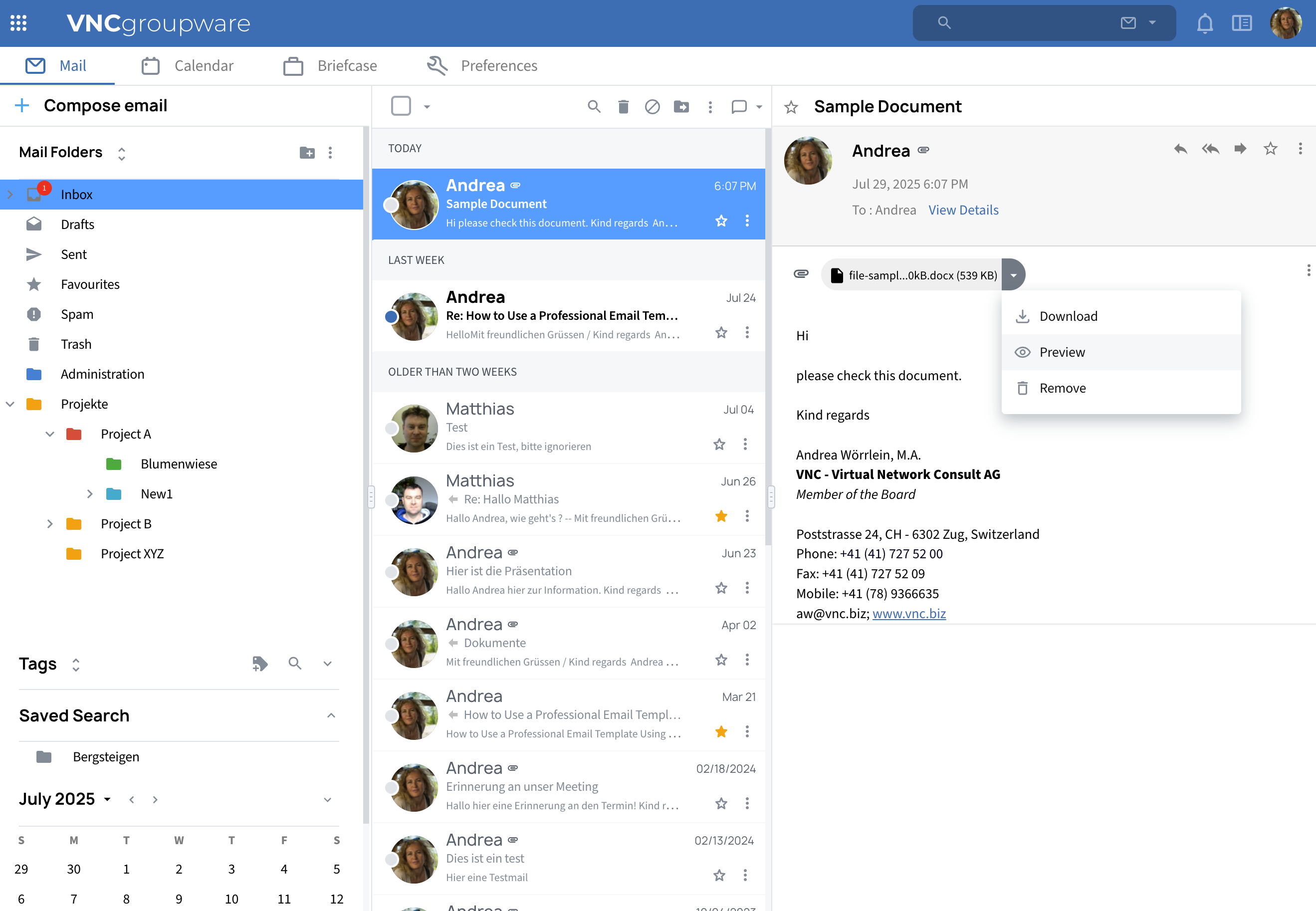The width and height of the screenshot is (1316, 911).
Task: Tick the select all messages checkbox
Action: pyautogui.click(x=401, y=106)
